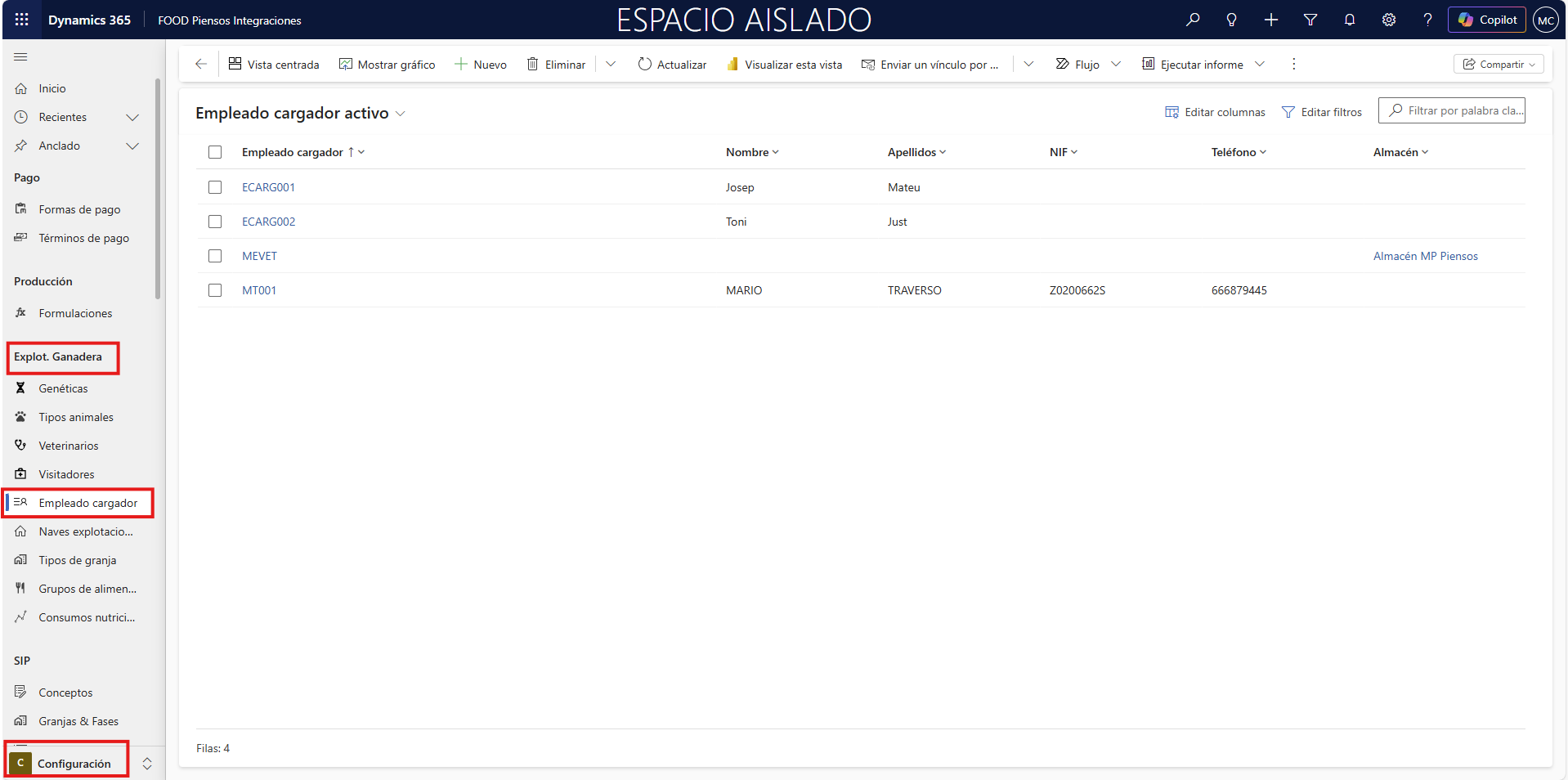Open the Almacén MP Piensos link
Image resolution: width=1568 pixels, height=780 pixels.
tap(1425, 256)
